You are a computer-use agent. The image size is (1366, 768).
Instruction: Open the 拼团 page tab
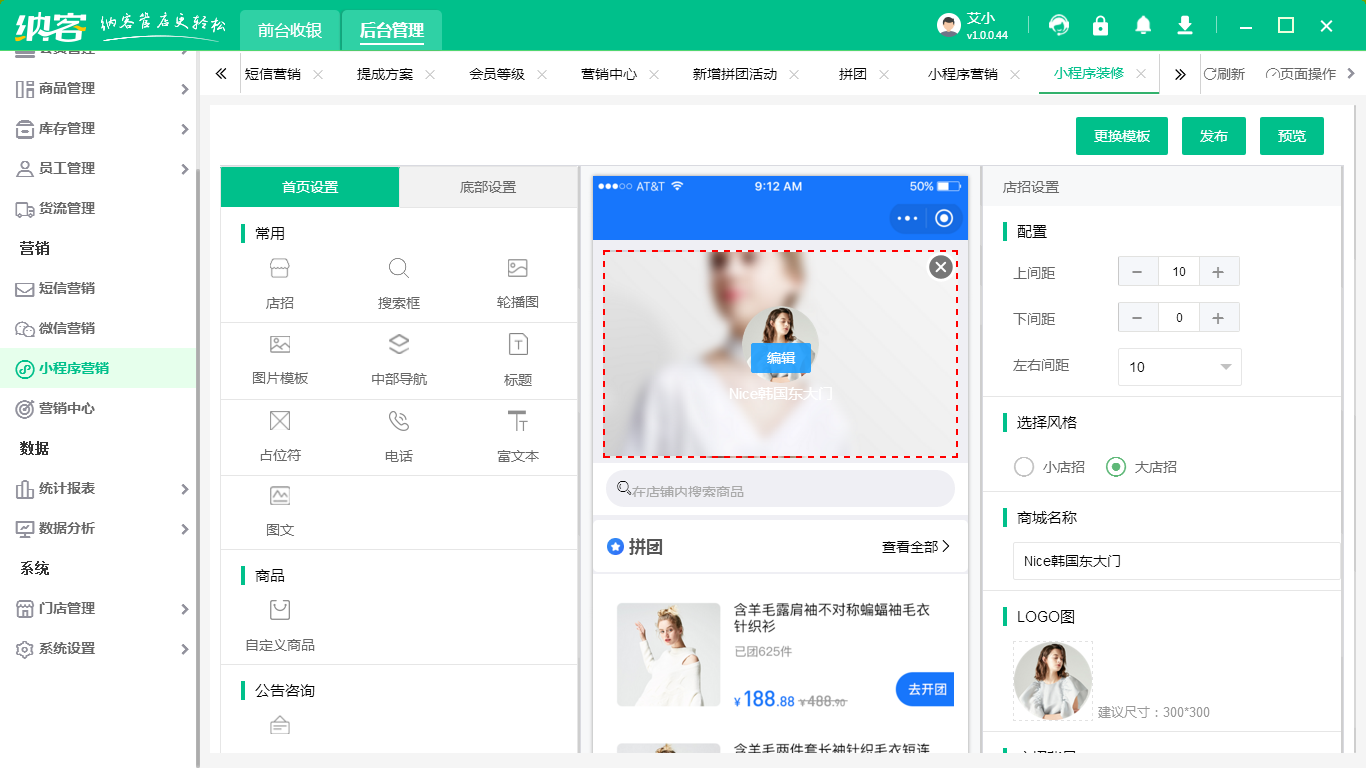853,74
